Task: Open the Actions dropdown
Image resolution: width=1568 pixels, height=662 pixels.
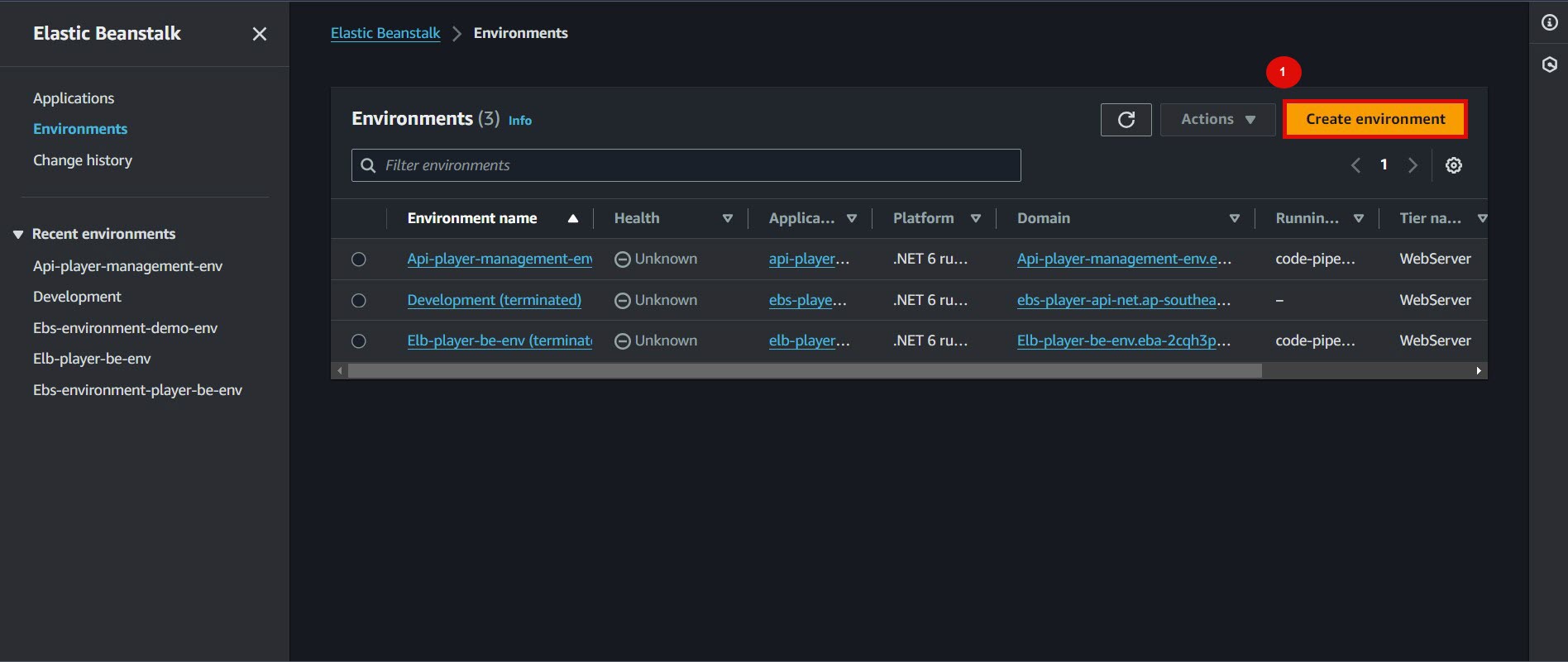Action: [1217, 120]
